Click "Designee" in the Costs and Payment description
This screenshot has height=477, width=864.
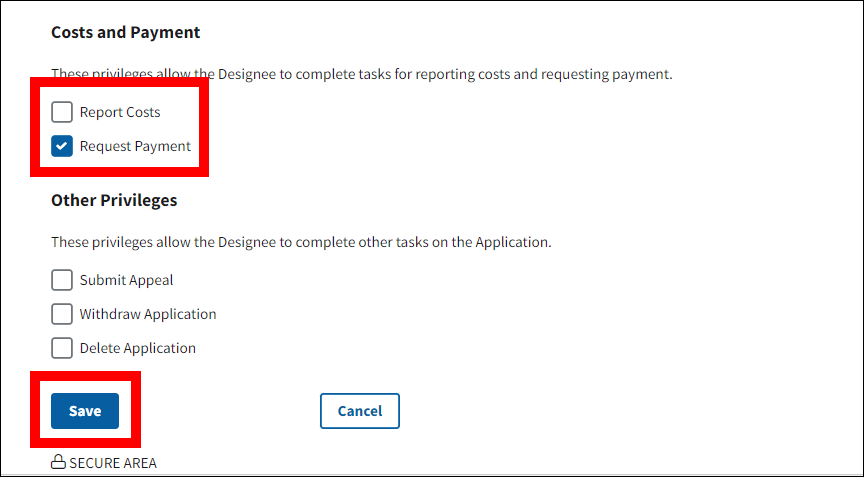(264, 74)
